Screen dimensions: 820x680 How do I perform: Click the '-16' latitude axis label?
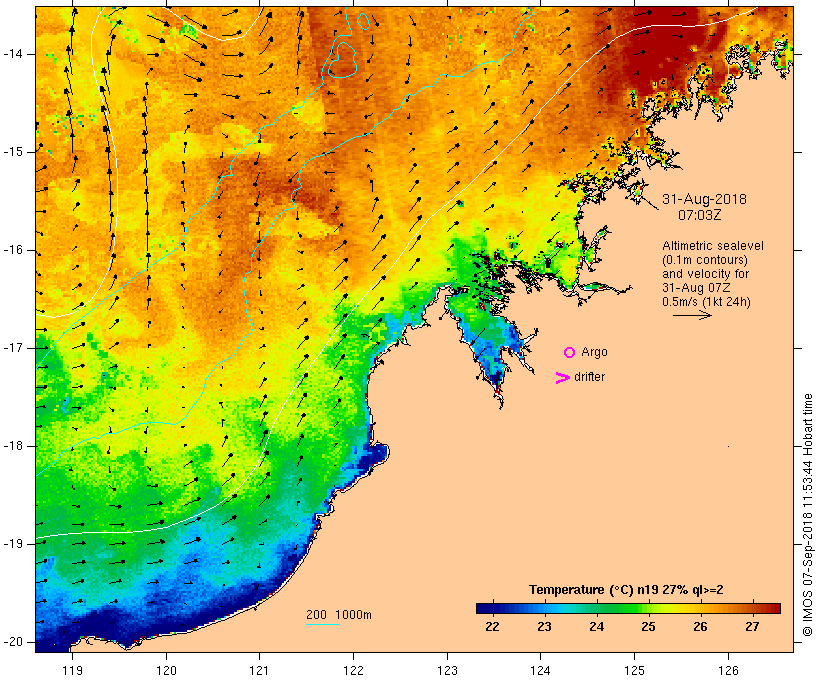[x=13, y=250]
